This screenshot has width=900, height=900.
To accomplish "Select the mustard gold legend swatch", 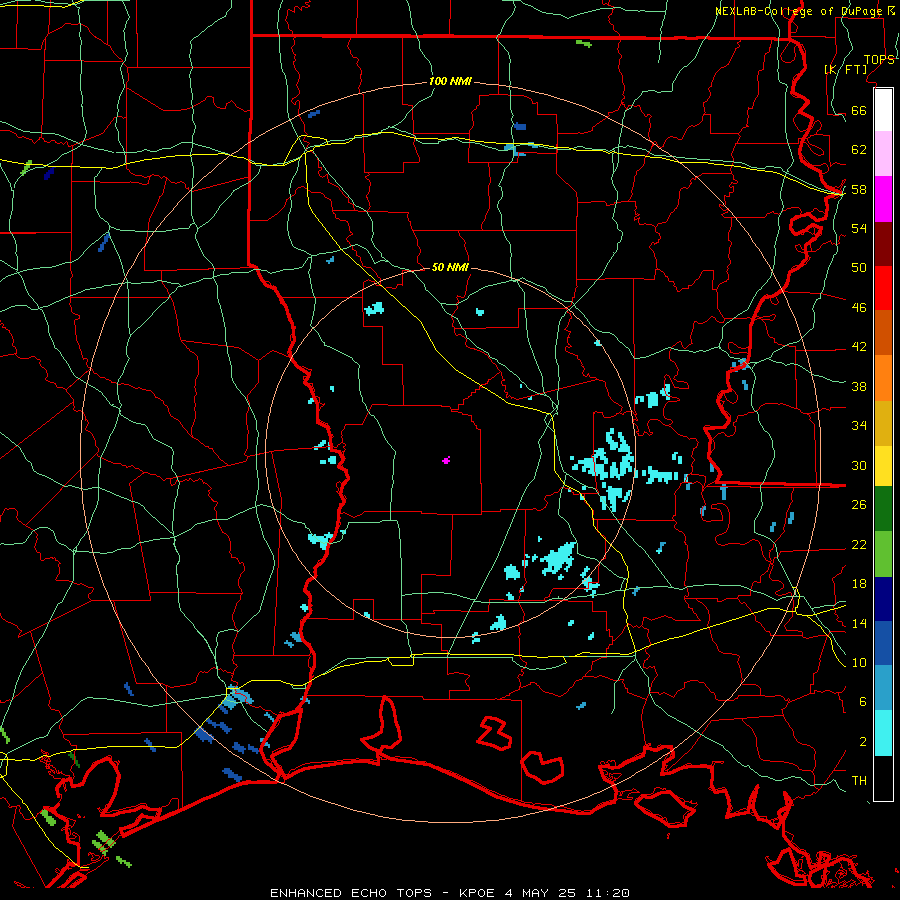I will point(883,423).
